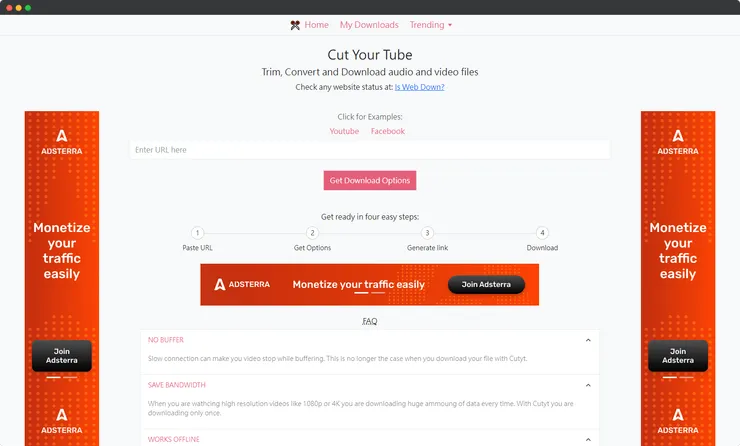Follow the Is Web Down? link
740x446 pixels.
coord(419,87)
